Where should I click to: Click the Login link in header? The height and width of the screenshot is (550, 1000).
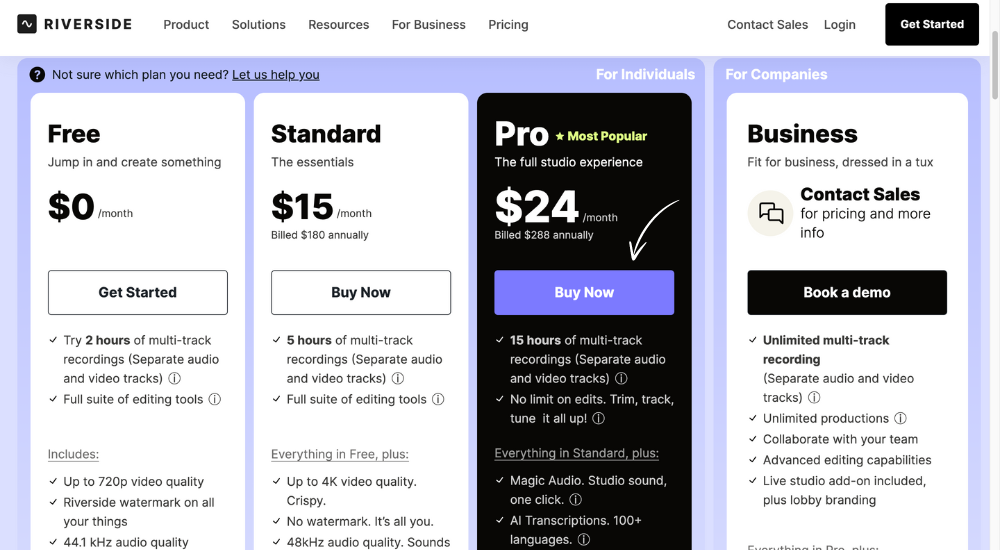[x=839, y=24]
